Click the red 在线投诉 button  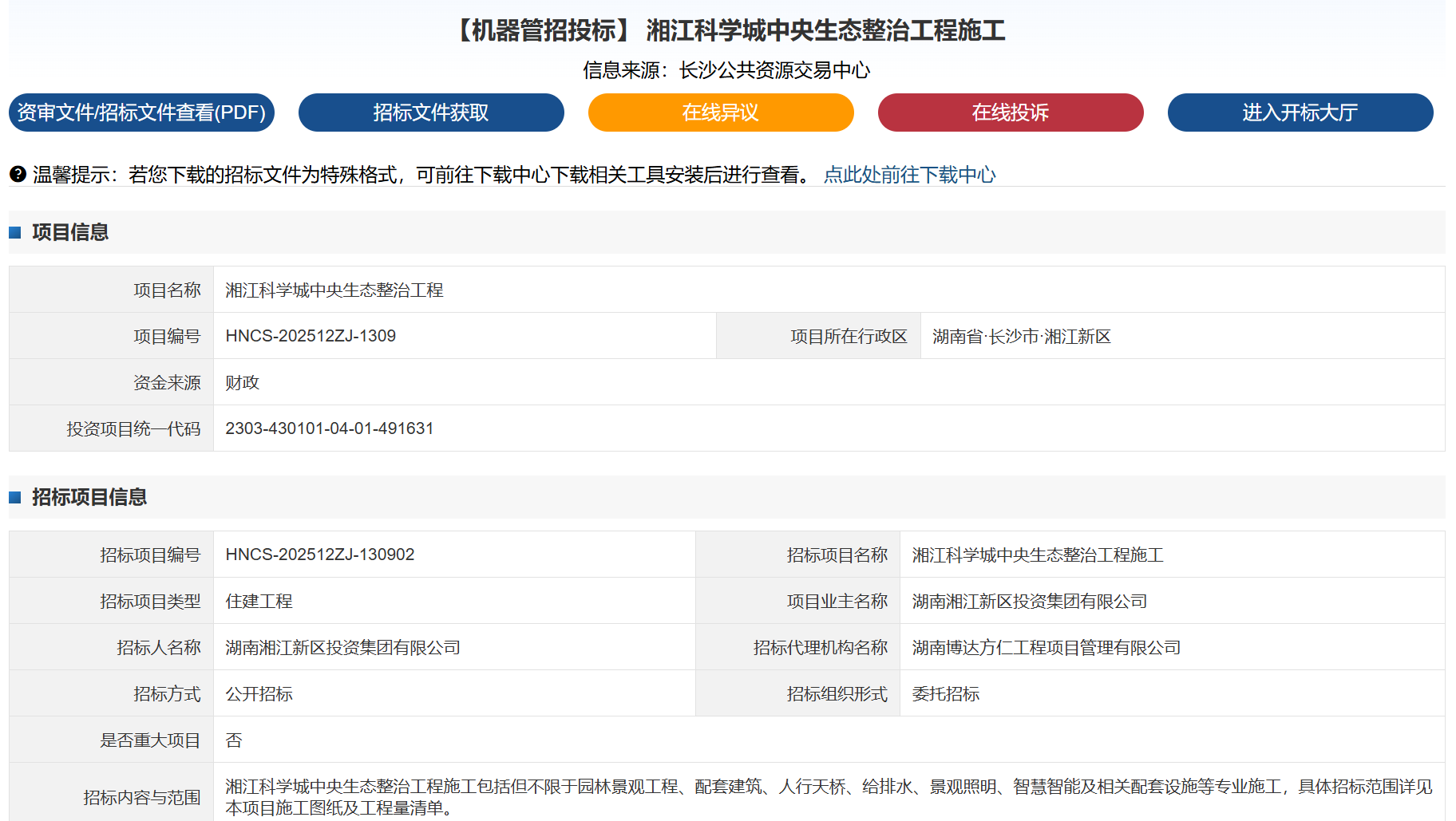[x=1011, y=112]
